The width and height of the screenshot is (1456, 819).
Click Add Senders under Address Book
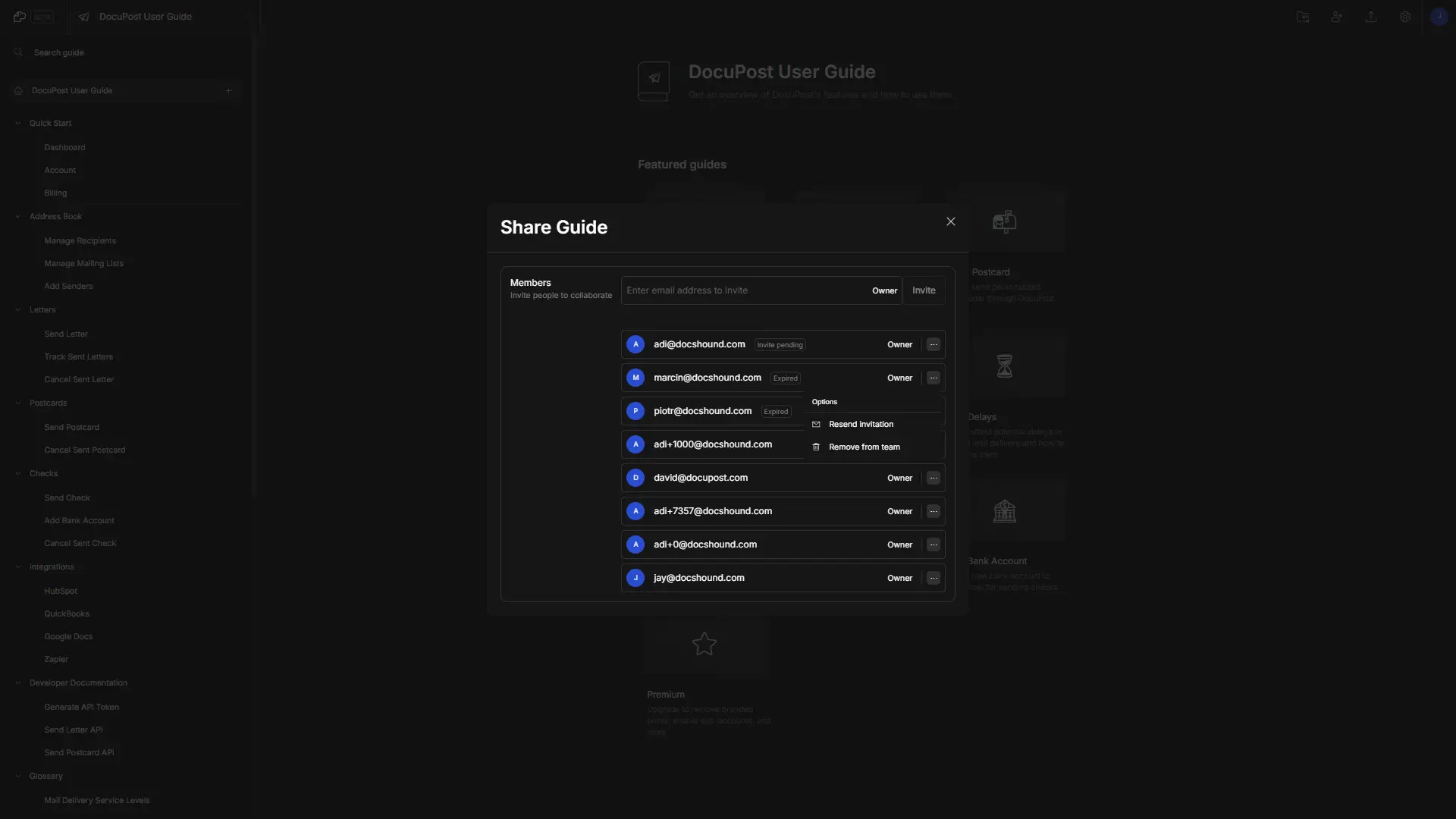pos(68,287)
